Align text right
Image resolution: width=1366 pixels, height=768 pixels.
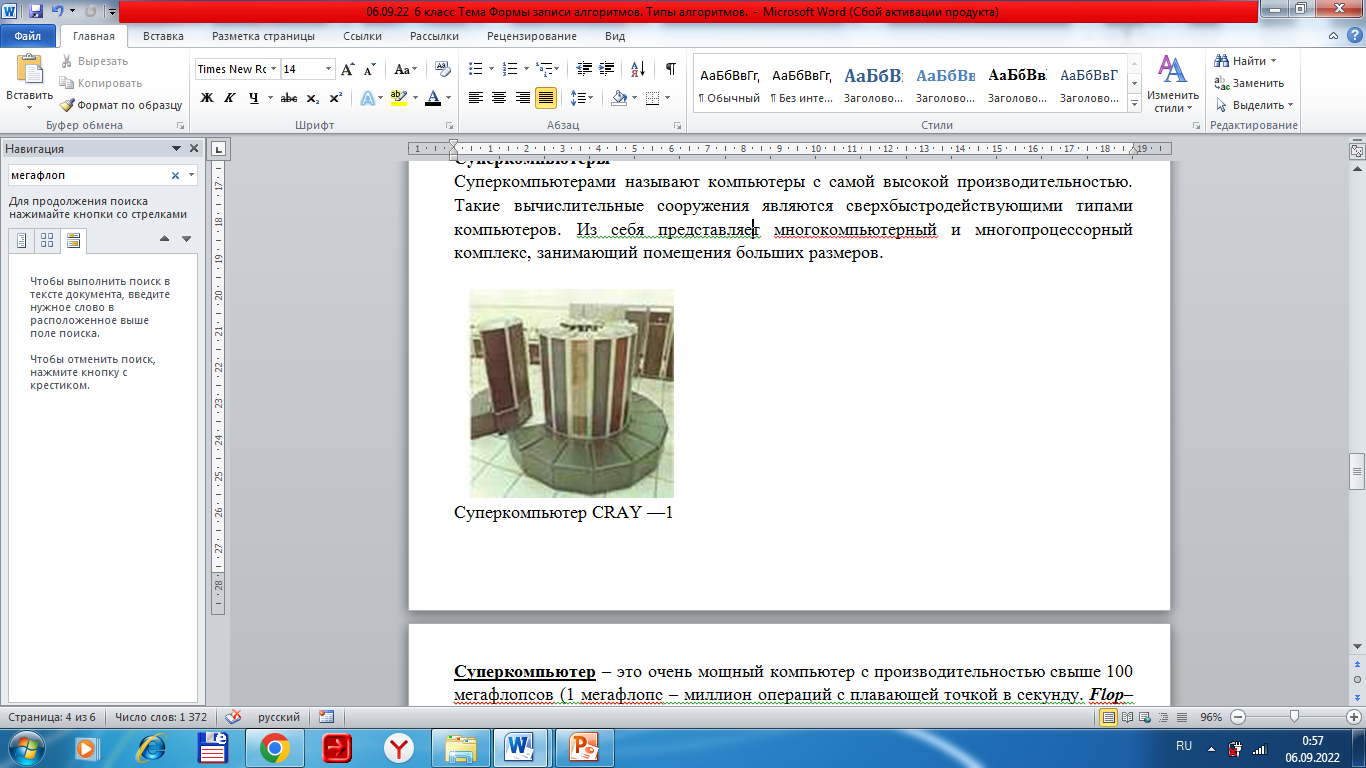[x=522, y=98]
